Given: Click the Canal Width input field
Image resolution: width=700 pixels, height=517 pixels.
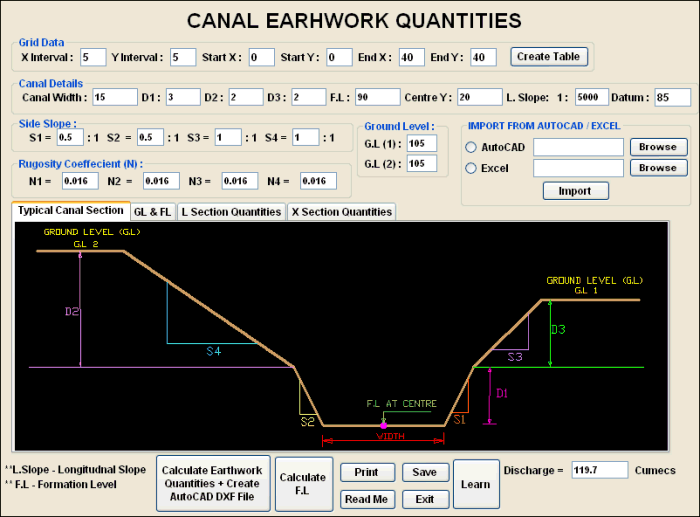Looking at the screenshot, I should pos(113,97).
